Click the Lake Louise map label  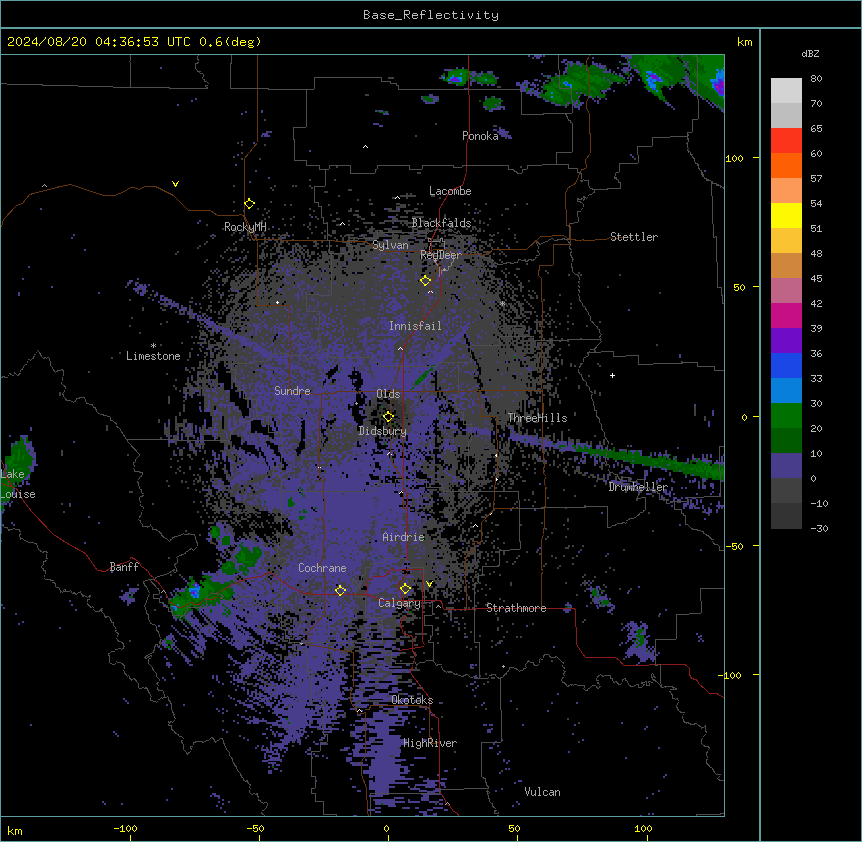tap(18, 484)
